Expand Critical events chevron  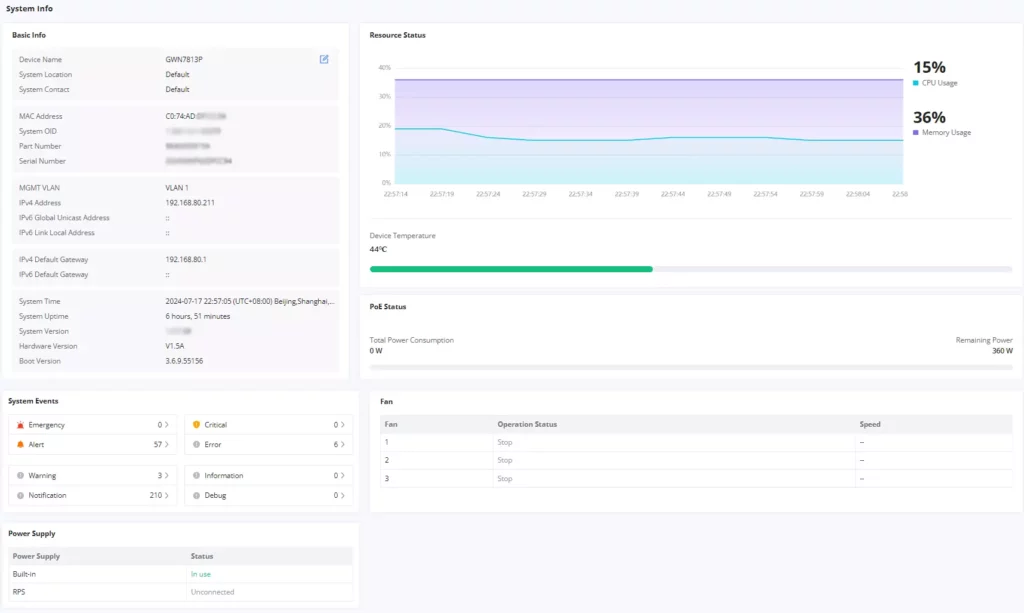342,425
